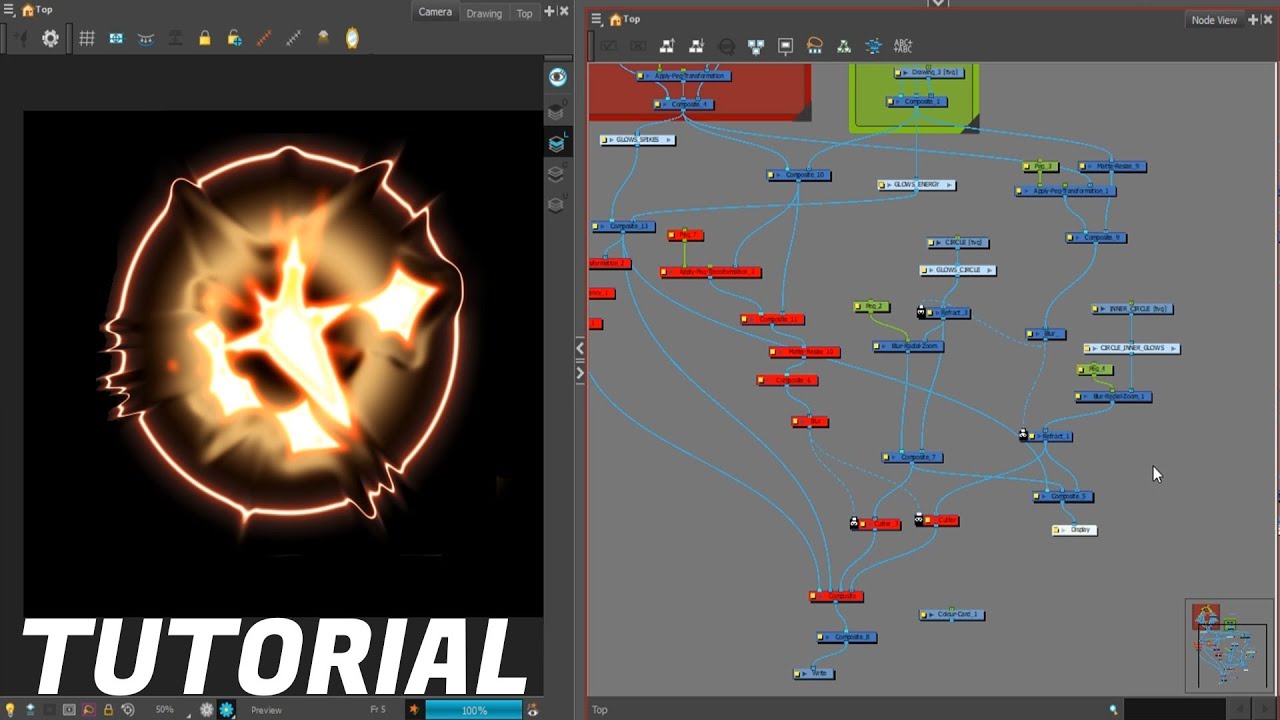Open Node View hamburger menu
The height and width of the screenshot is (720, 1280).
[x=596, y=19]
